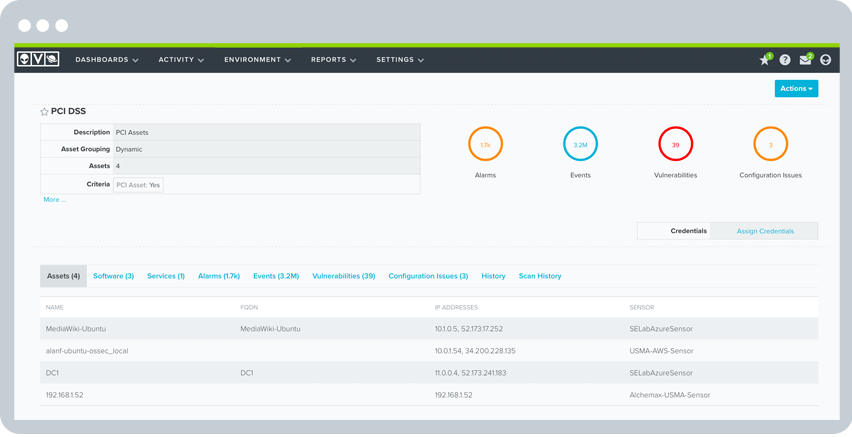Click the Alarms 1.7k circle

click(x=485, y=145)
